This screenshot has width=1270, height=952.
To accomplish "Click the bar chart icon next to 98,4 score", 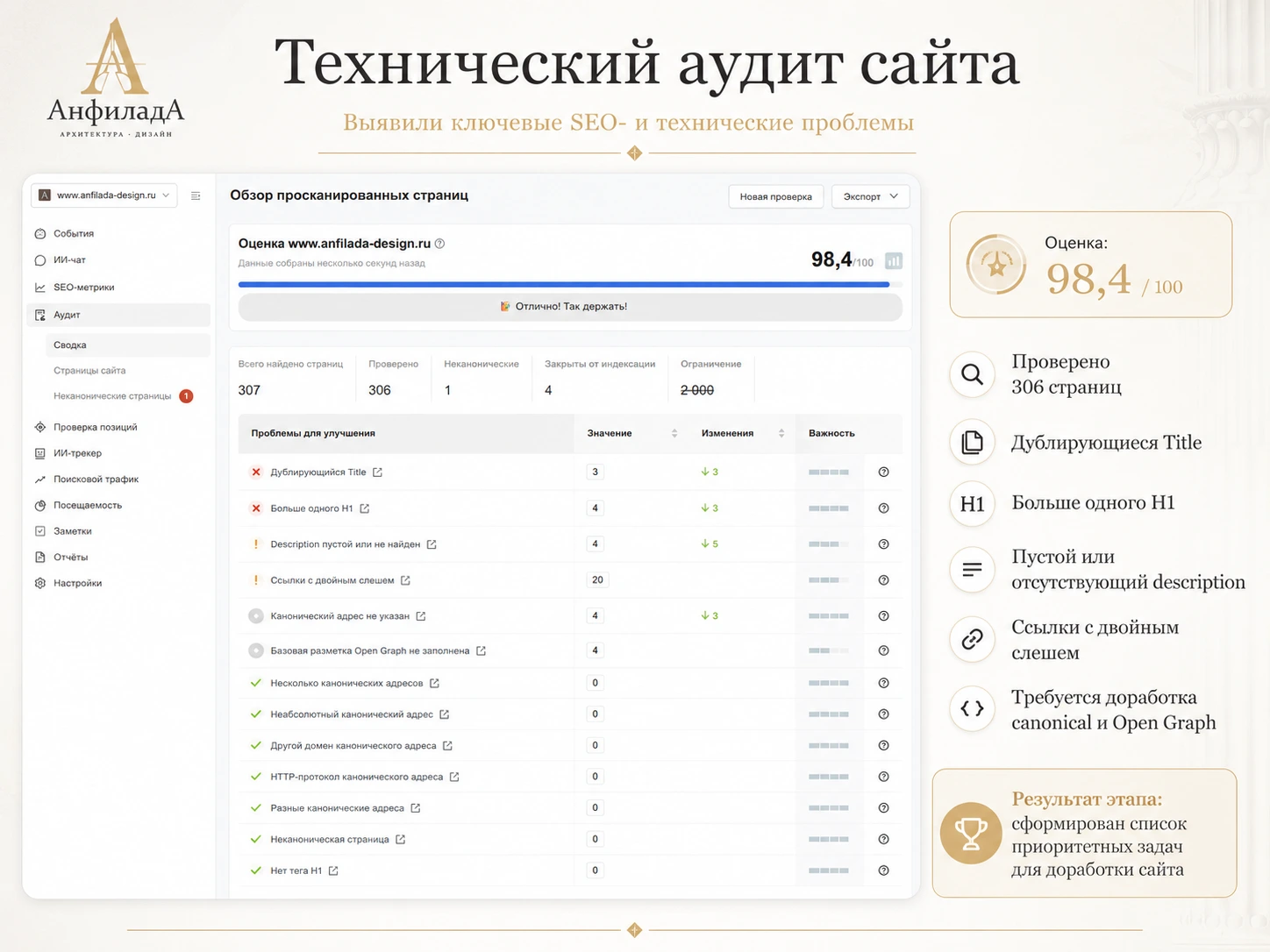I will pyautogui.click(x=894, y=260).
